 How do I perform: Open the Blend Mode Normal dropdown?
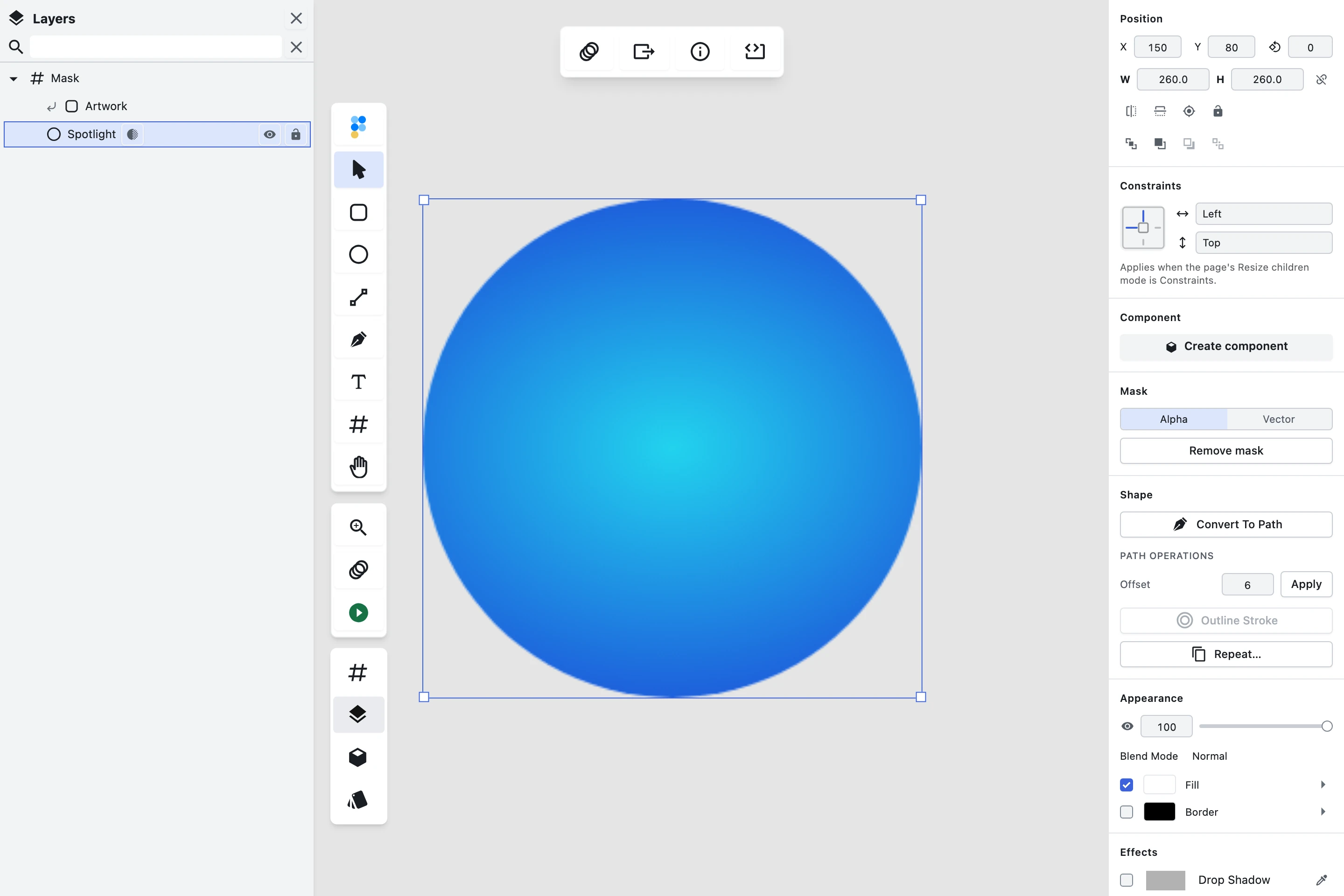(x=1209, y=756)
